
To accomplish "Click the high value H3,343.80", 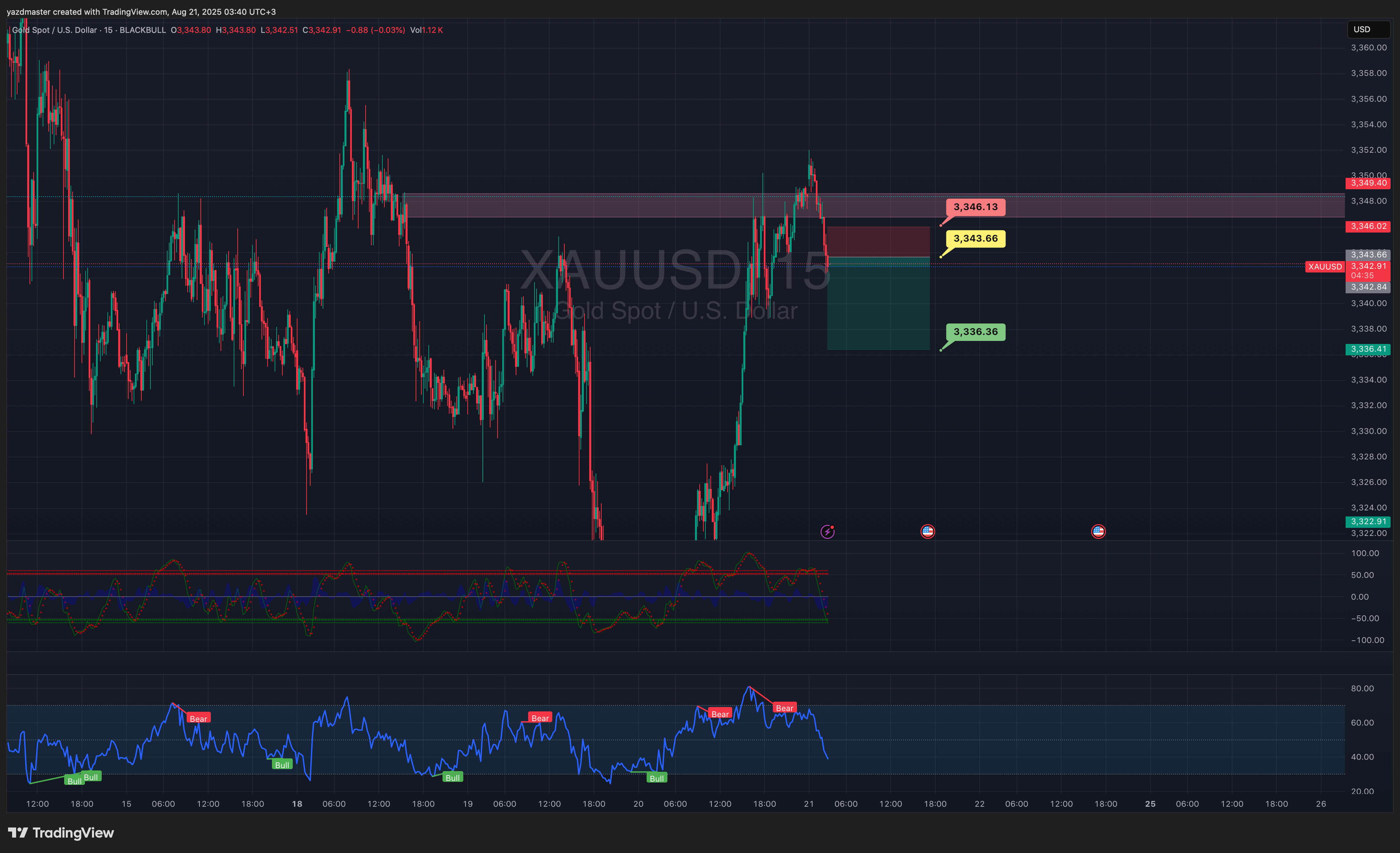I will 236,30.
